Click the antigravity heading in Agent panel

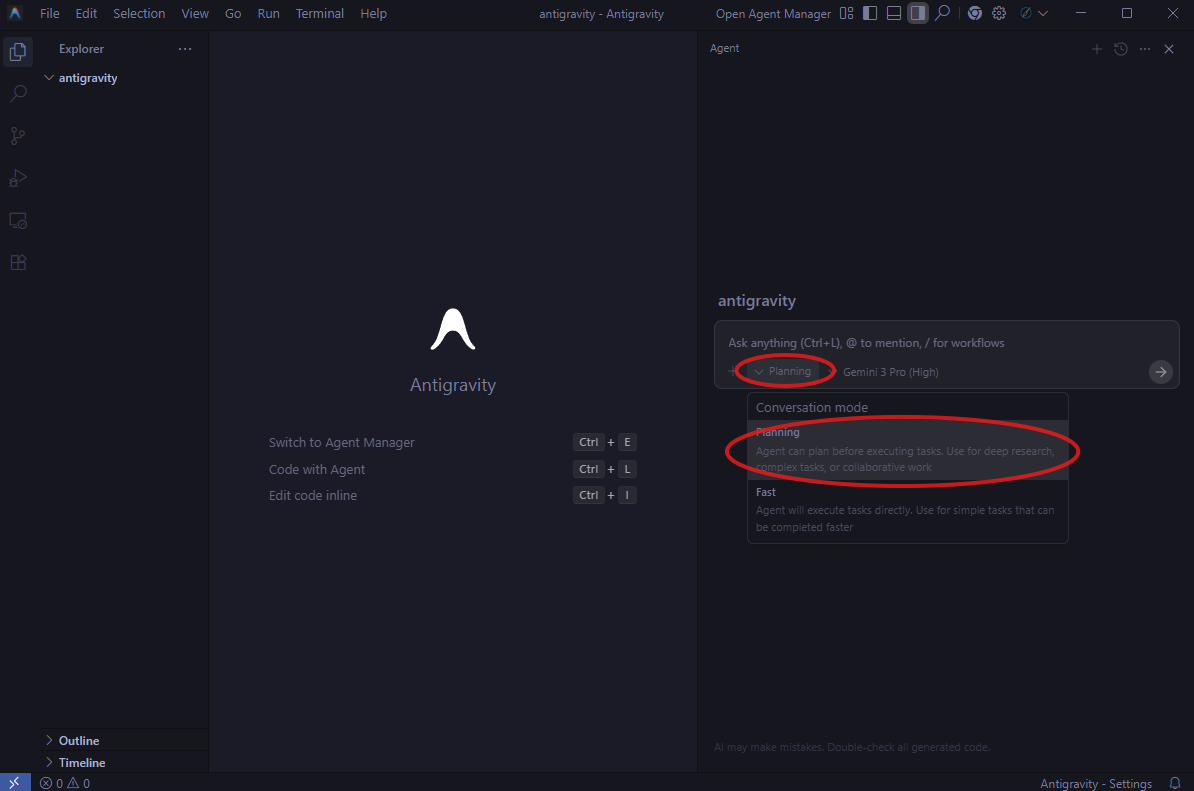[x=756, y=300]
